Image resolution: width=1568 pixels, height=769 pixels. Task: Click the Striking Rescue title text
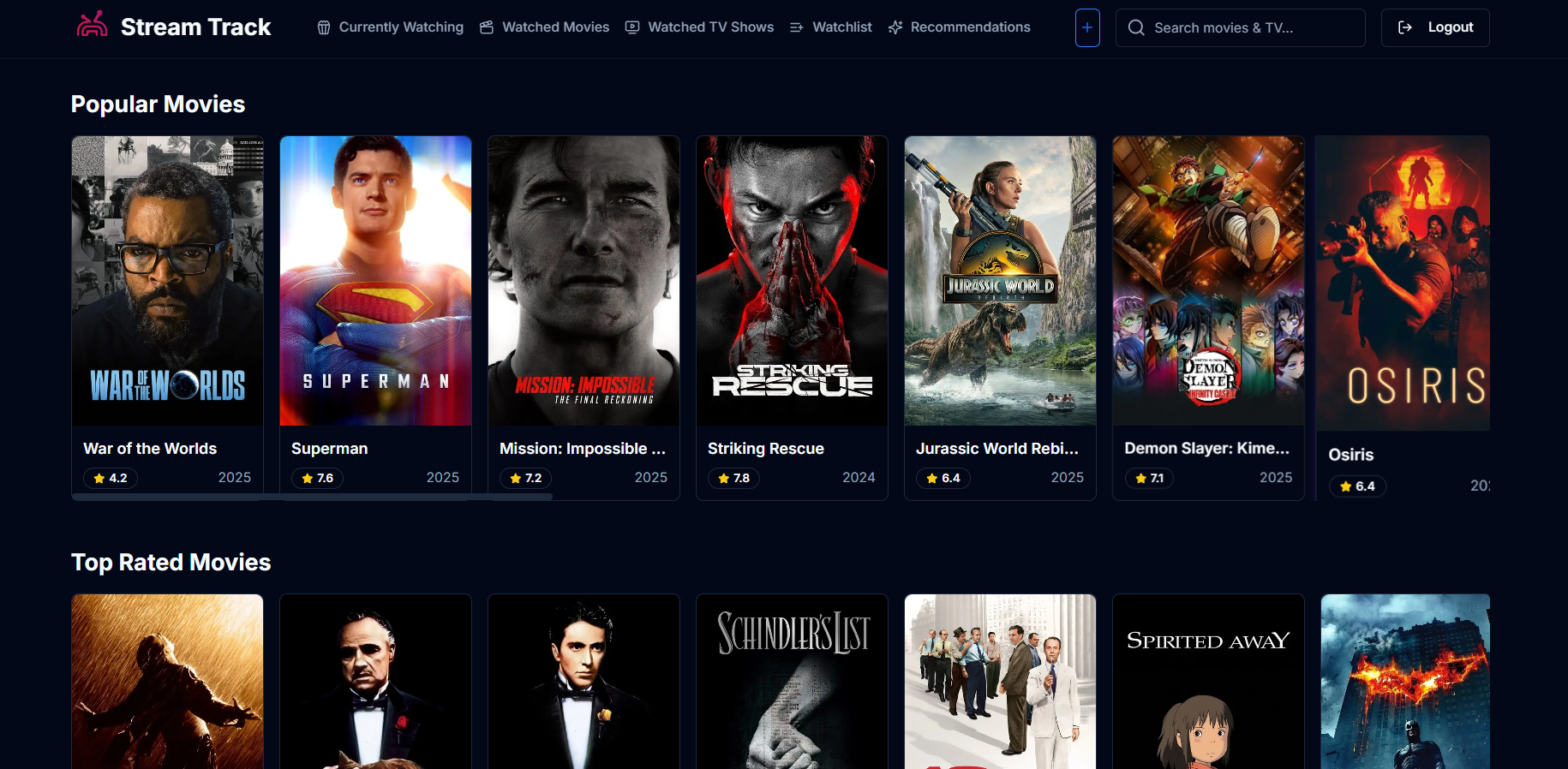(x=766, y=449)
